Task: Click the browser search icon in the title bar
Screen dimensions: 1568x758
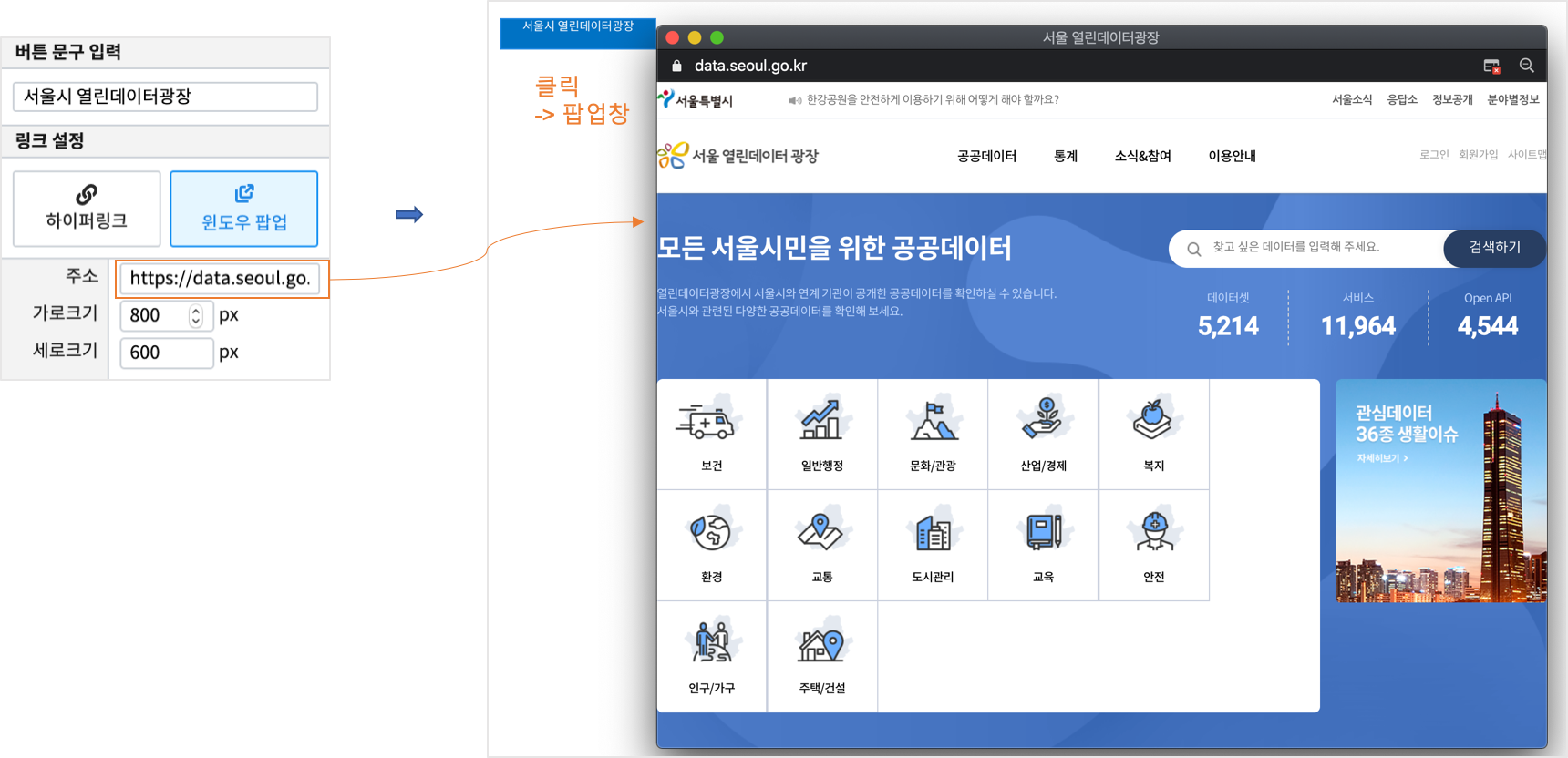Action: [1526, 66]
